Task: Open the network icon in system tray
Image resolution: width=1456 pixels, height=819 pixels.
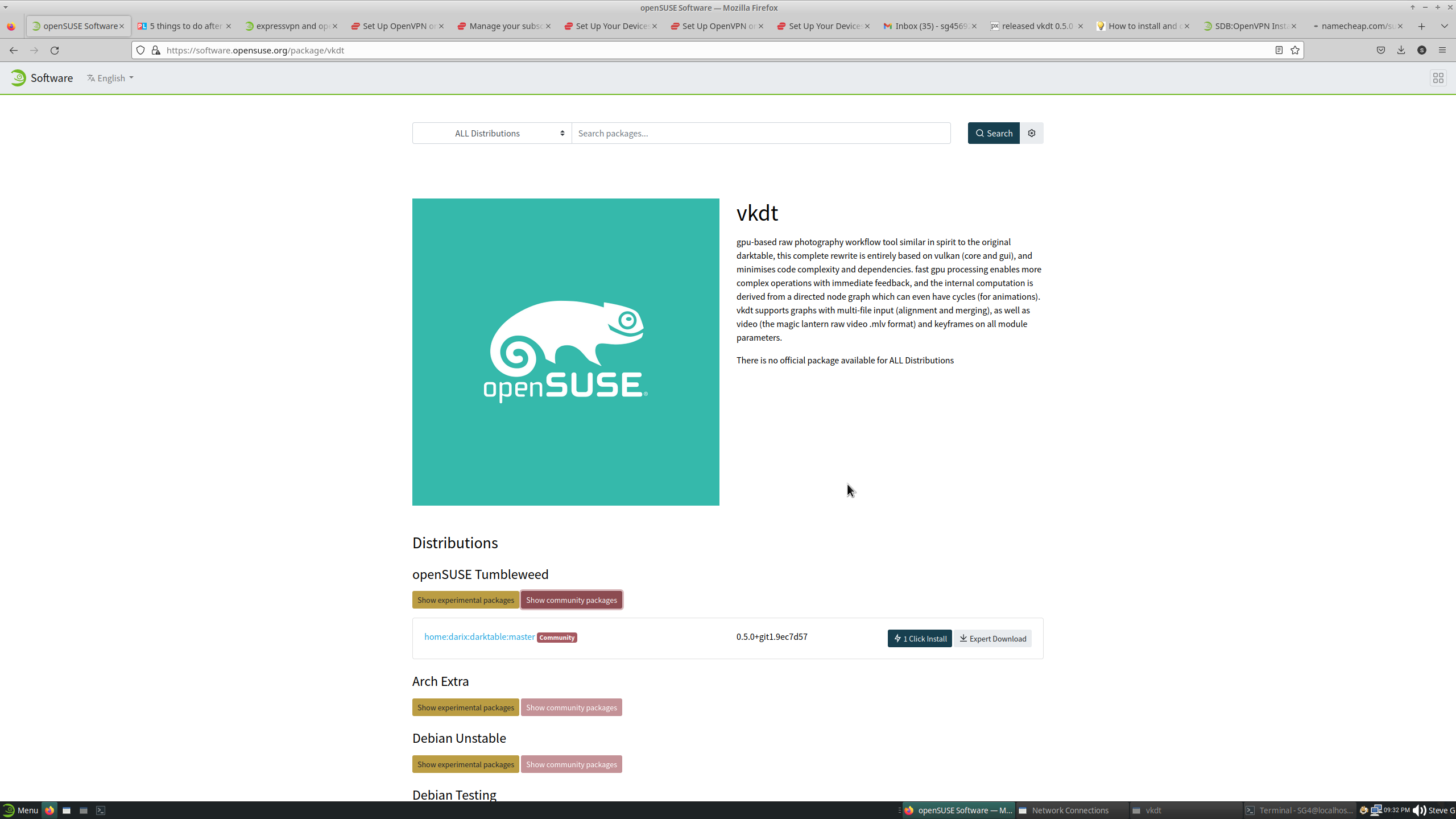Action: point(1376,810)
